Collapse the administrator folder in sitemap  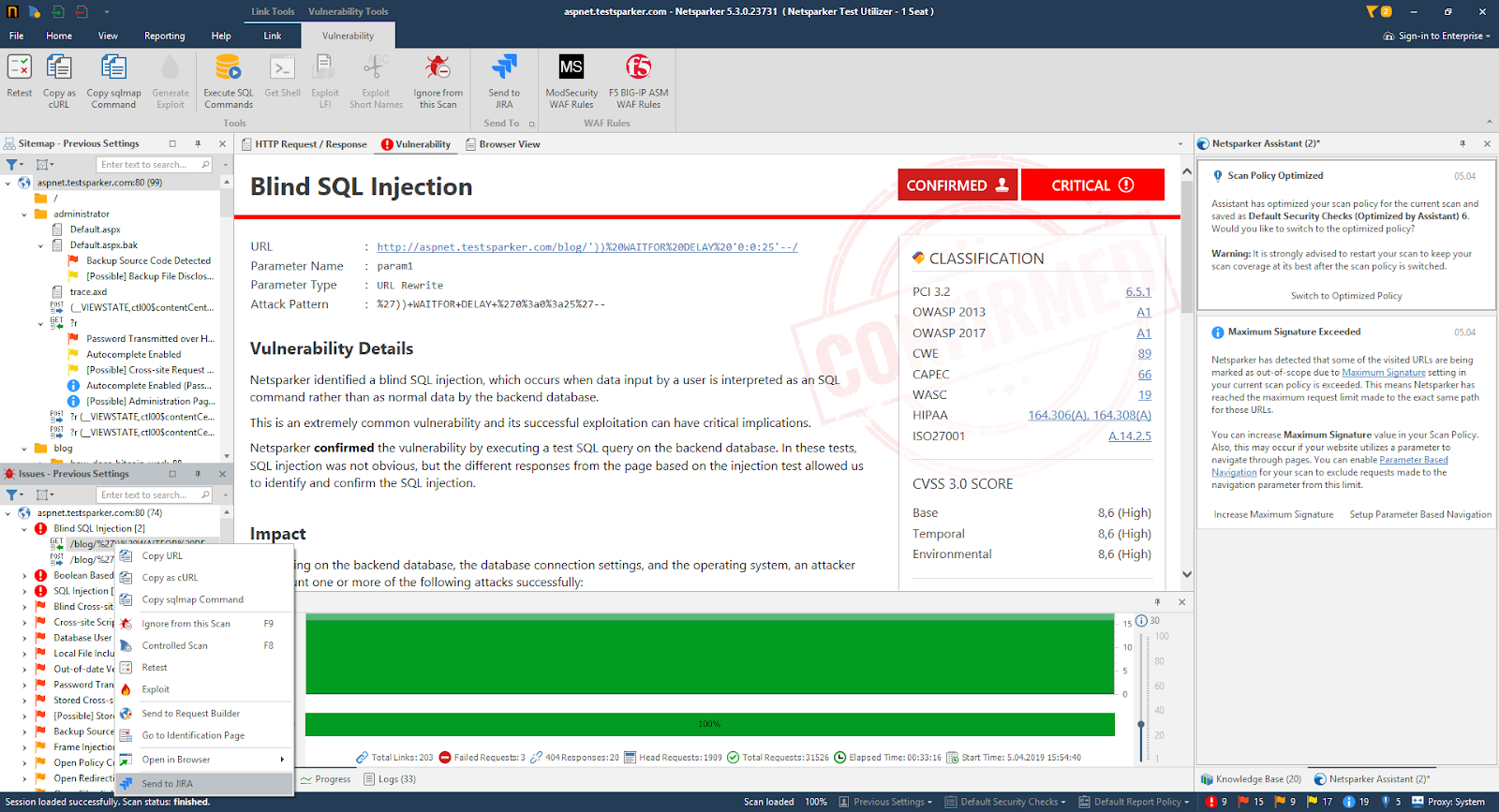24,214
